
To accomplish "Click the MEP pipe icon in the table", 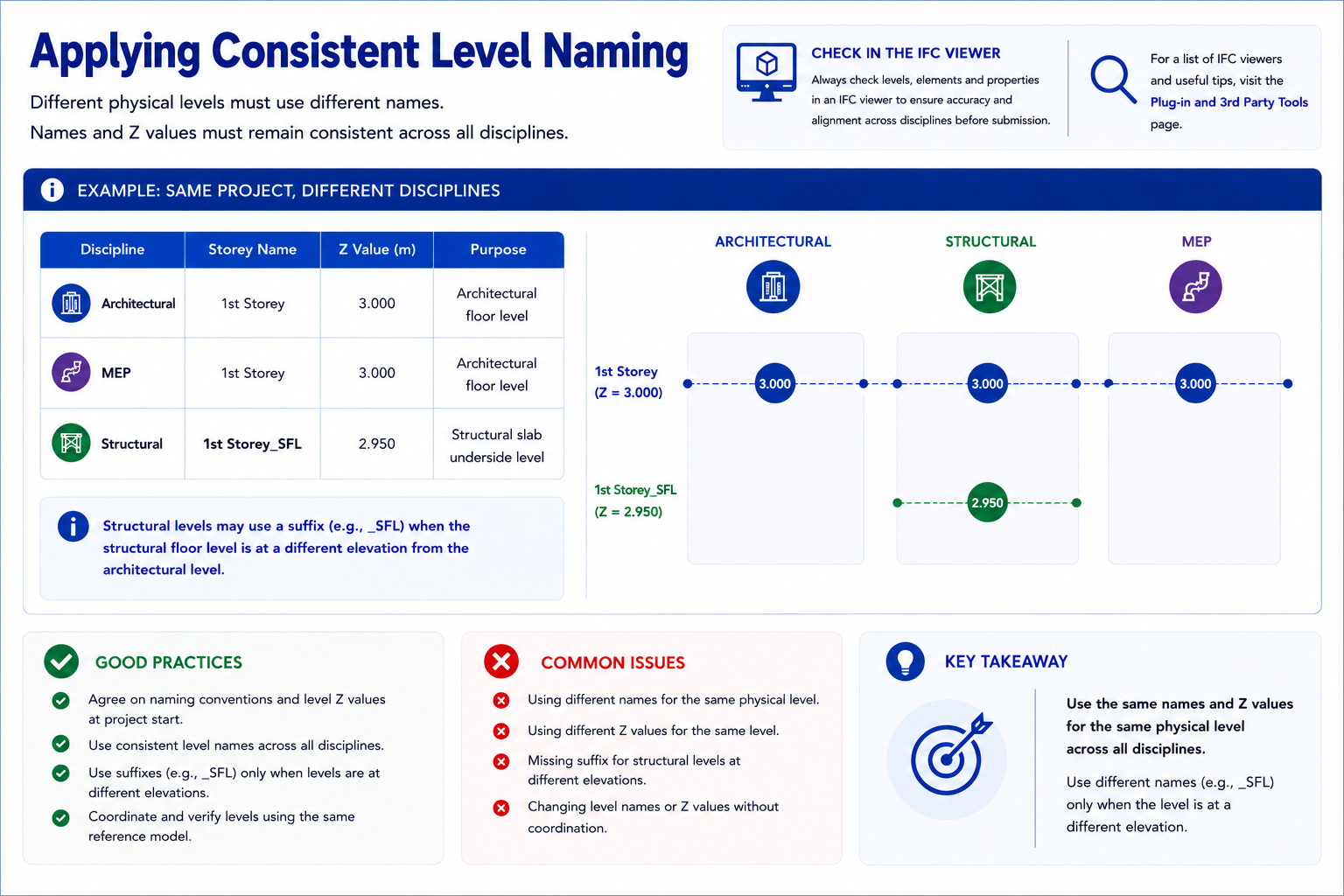I will (72, 372).
